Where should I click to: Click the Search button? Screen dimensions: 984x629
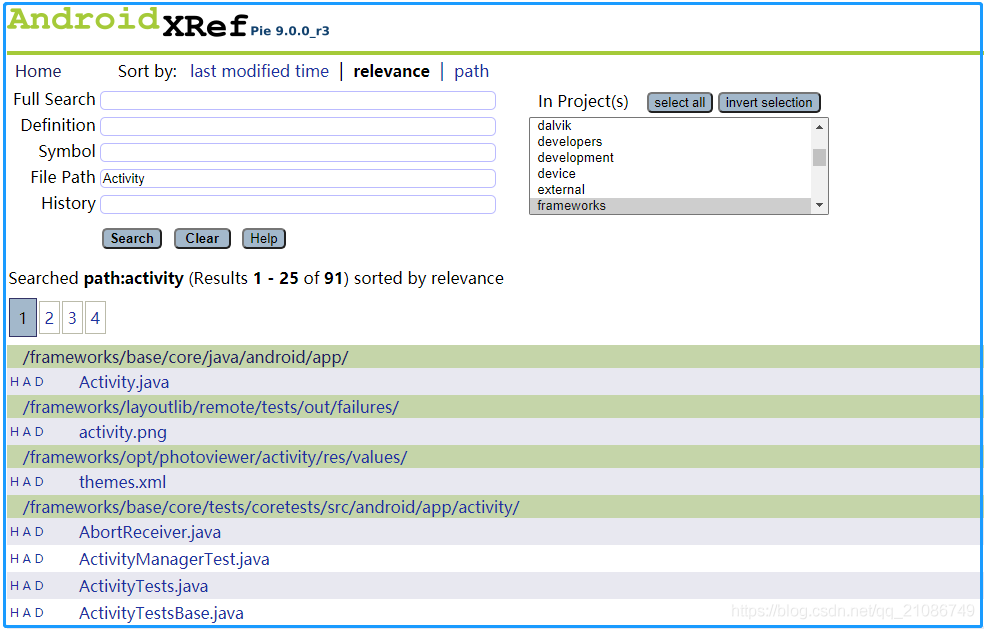click(x=132, y=239)
